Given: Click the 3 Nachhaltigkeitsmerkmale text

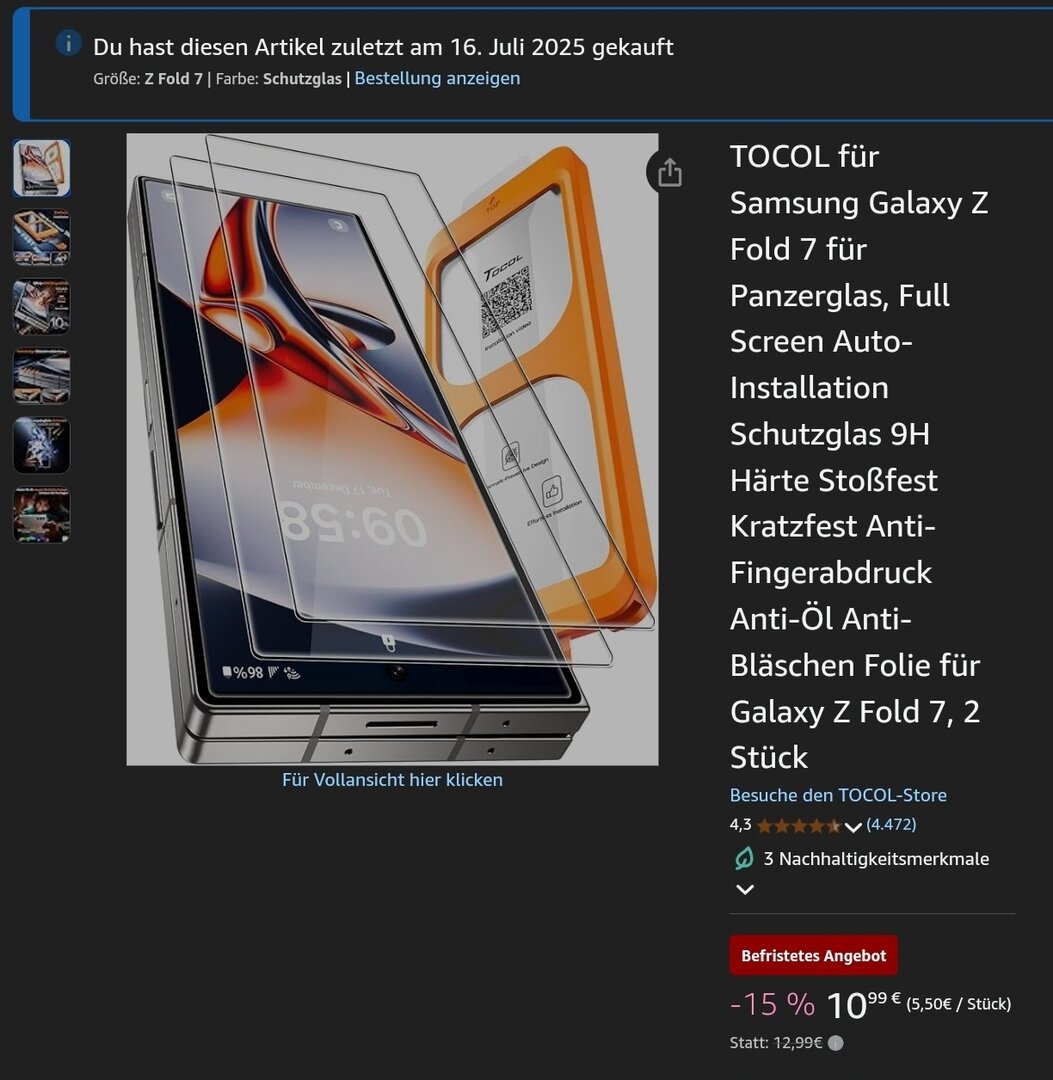Looking at the screenshot, I should (x=876, y=859).
